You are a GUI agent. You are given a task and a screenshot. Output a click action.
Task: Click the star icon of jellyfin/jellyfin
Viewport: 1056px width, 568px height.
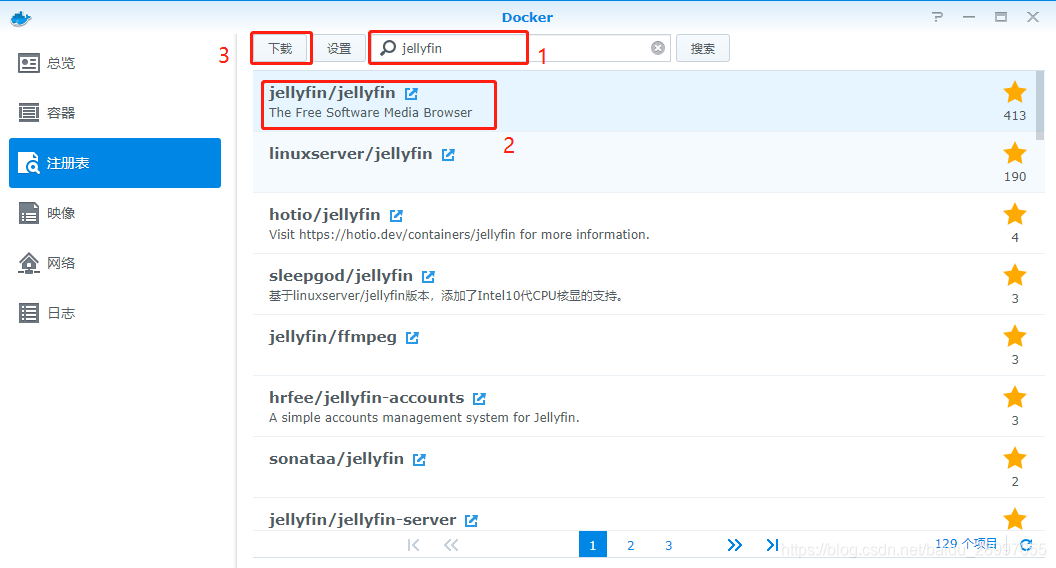pos(1015,92)
